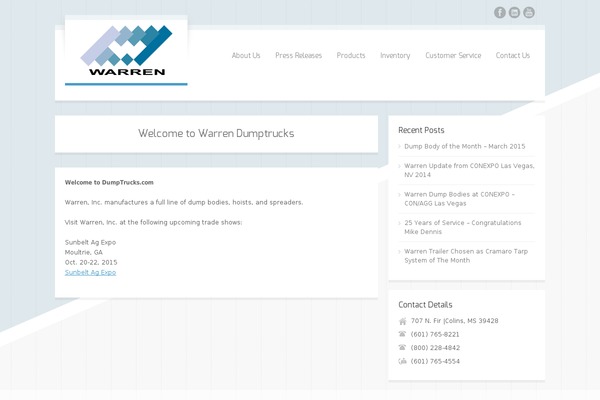Select phone number (601) 765-8221
Viewport: 600px width, 400px height.
click(x=435, y=334)
